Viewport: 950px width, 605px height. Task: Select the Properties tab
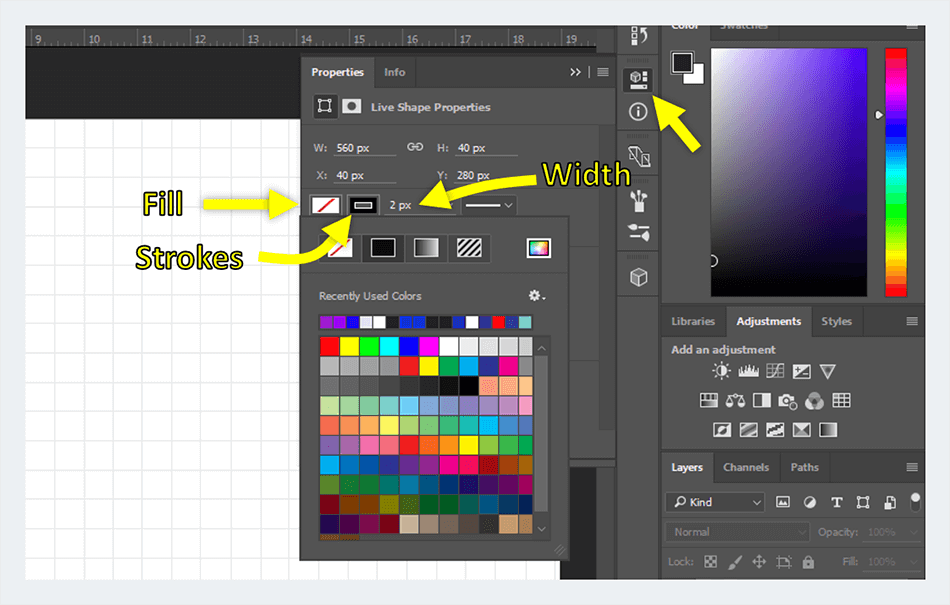click(337, 72)
